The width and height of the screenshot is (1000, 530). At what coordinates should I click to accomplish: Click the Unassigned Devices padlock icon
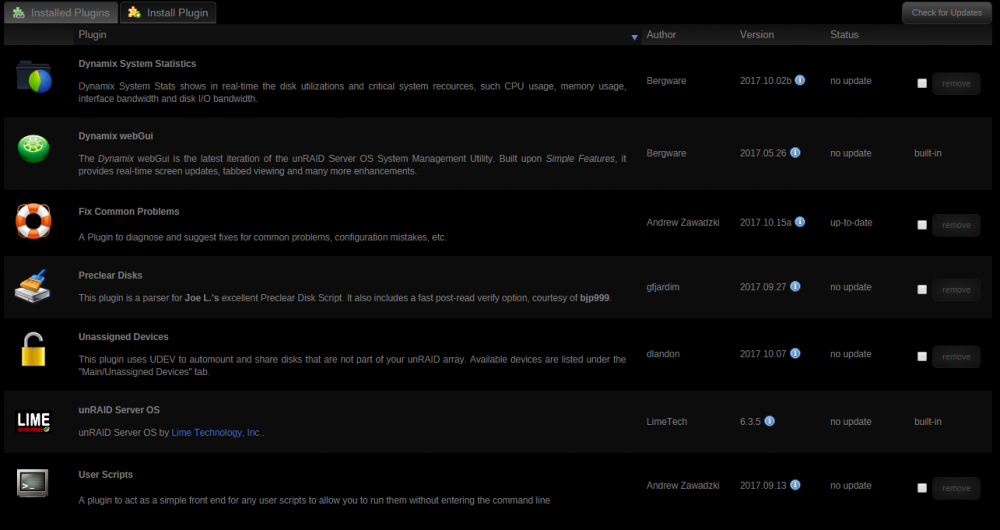[33, 350]
